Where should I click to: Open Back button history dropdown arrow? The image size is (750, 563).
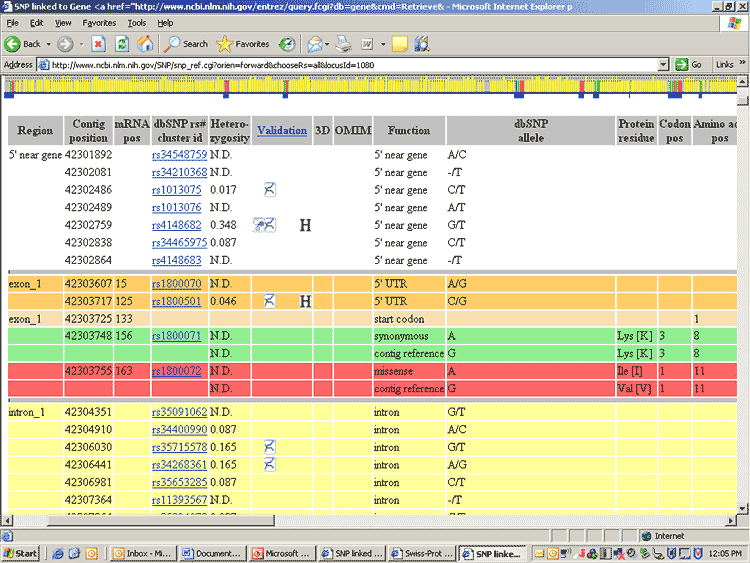49,44
